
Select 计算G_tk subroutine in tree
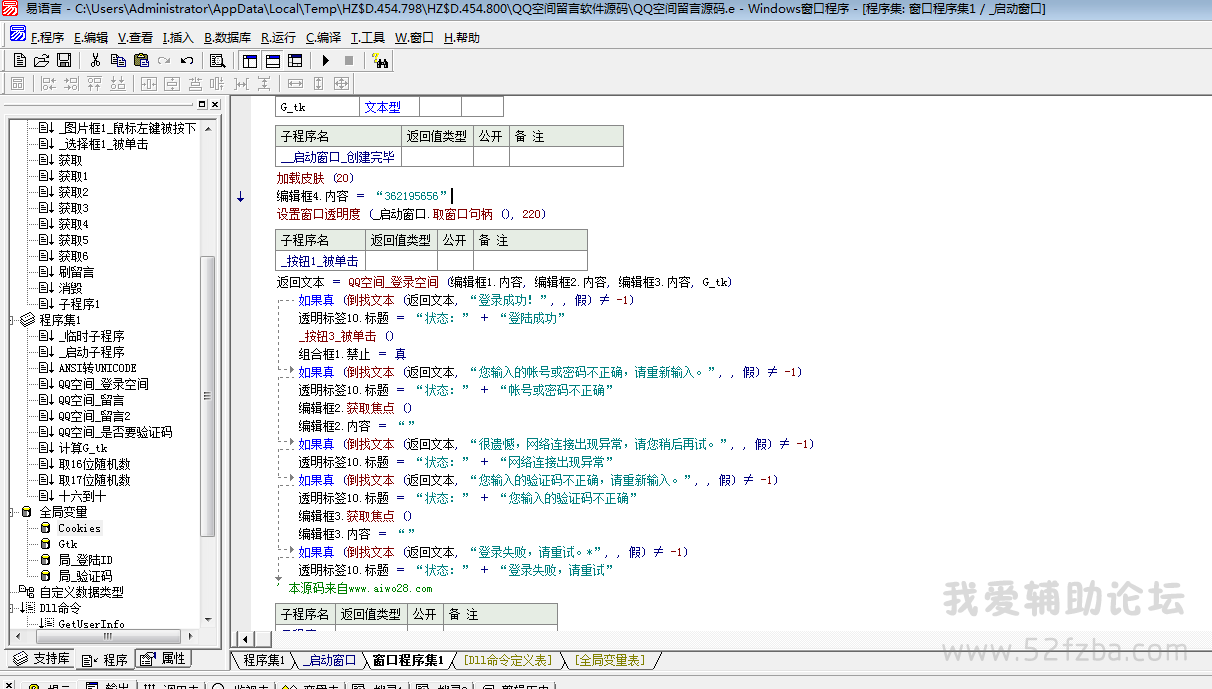(x=82, y=448)
